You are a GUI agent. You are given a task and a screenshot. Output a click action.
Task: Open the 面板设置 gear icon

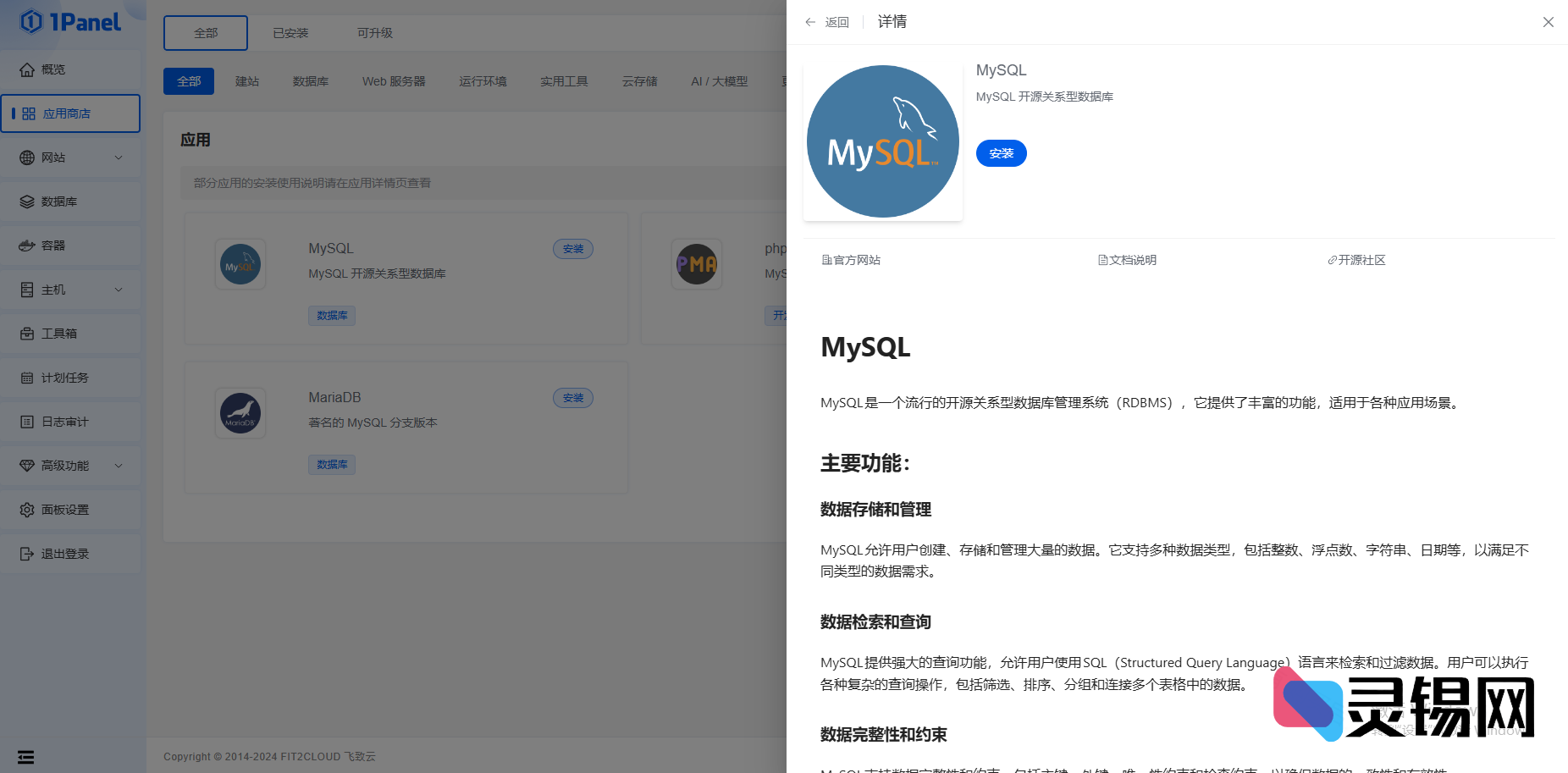pos(27,510)
